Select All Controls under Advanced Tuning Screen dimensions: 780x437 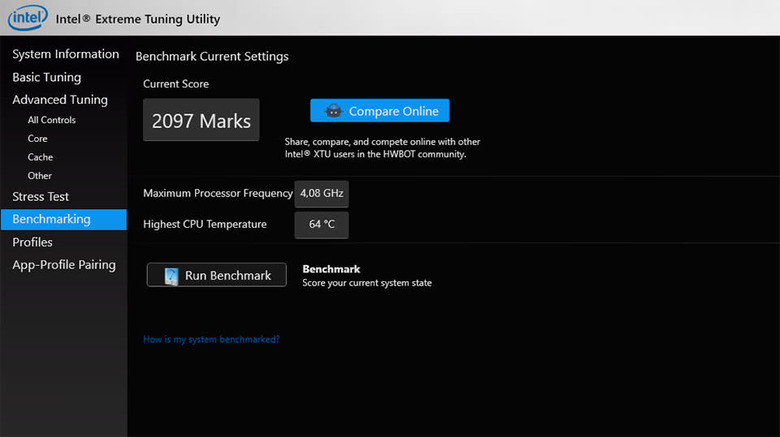pos(52,120)
